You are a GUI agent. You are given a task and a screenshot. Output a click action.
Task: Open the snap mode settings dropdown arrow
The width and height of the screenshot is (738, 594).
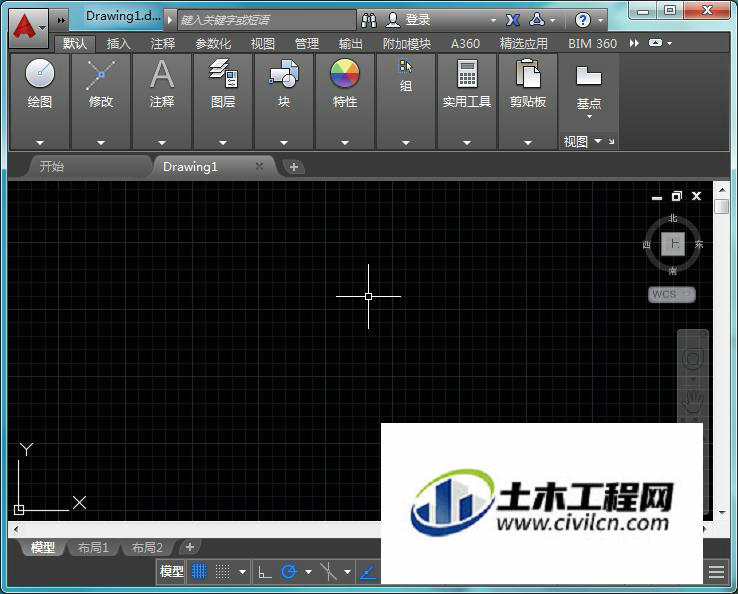[242, 572]
